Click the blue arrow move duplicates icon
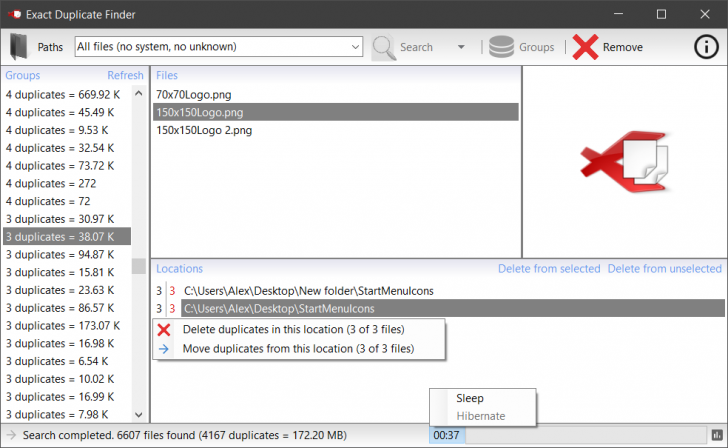This screenshot has height=448, width=728. click(163, 349)
